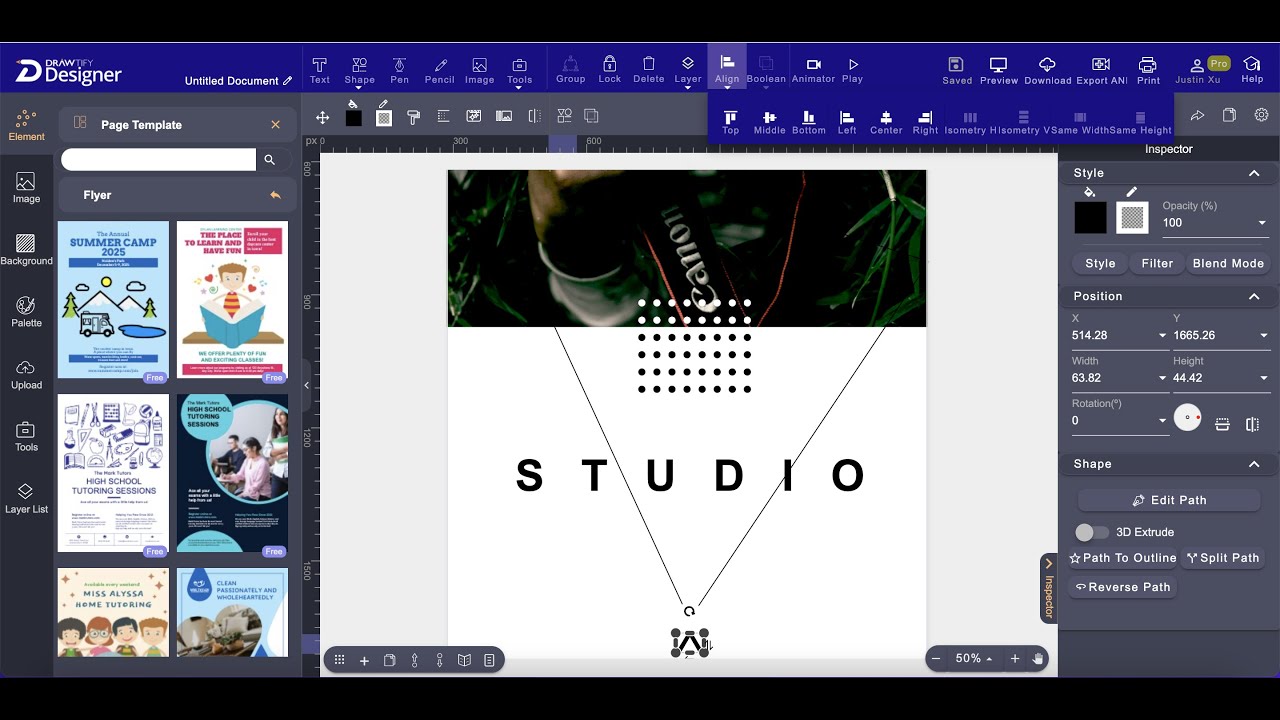This screenshot has width=1280, height=720.
Task: Click the template search field
Action: point(158,159)
